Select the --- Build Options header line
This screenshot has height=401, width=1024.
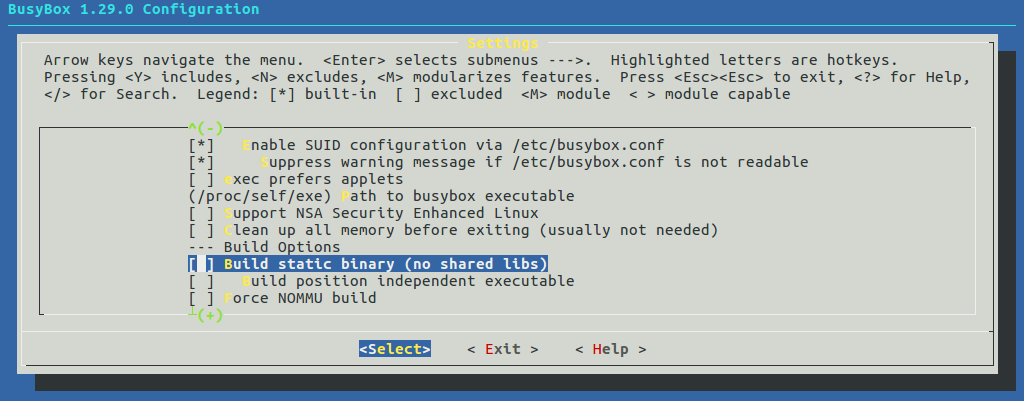click(264, 247)
